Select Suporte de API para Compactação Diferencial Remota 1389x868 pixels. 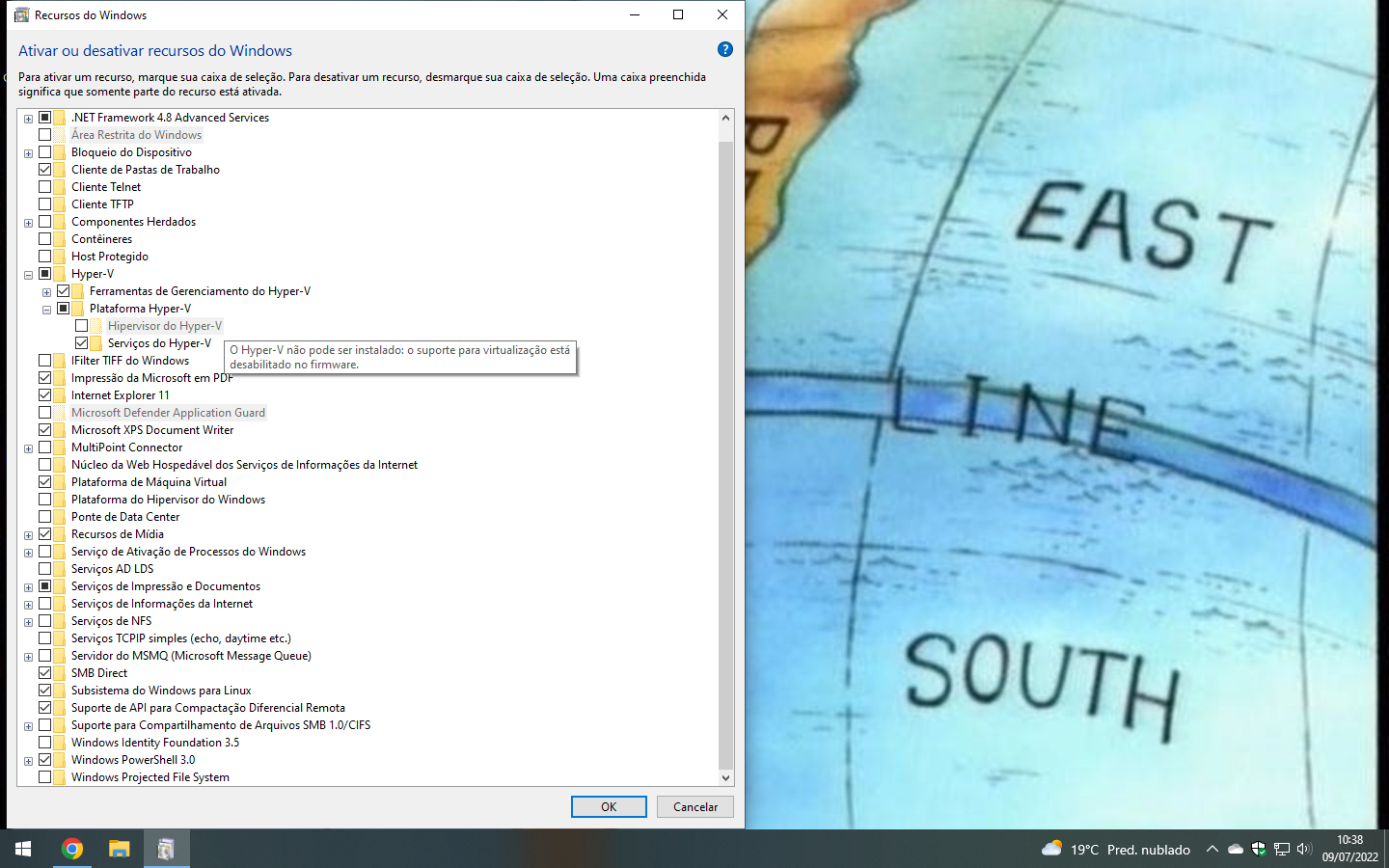point(208,708)
